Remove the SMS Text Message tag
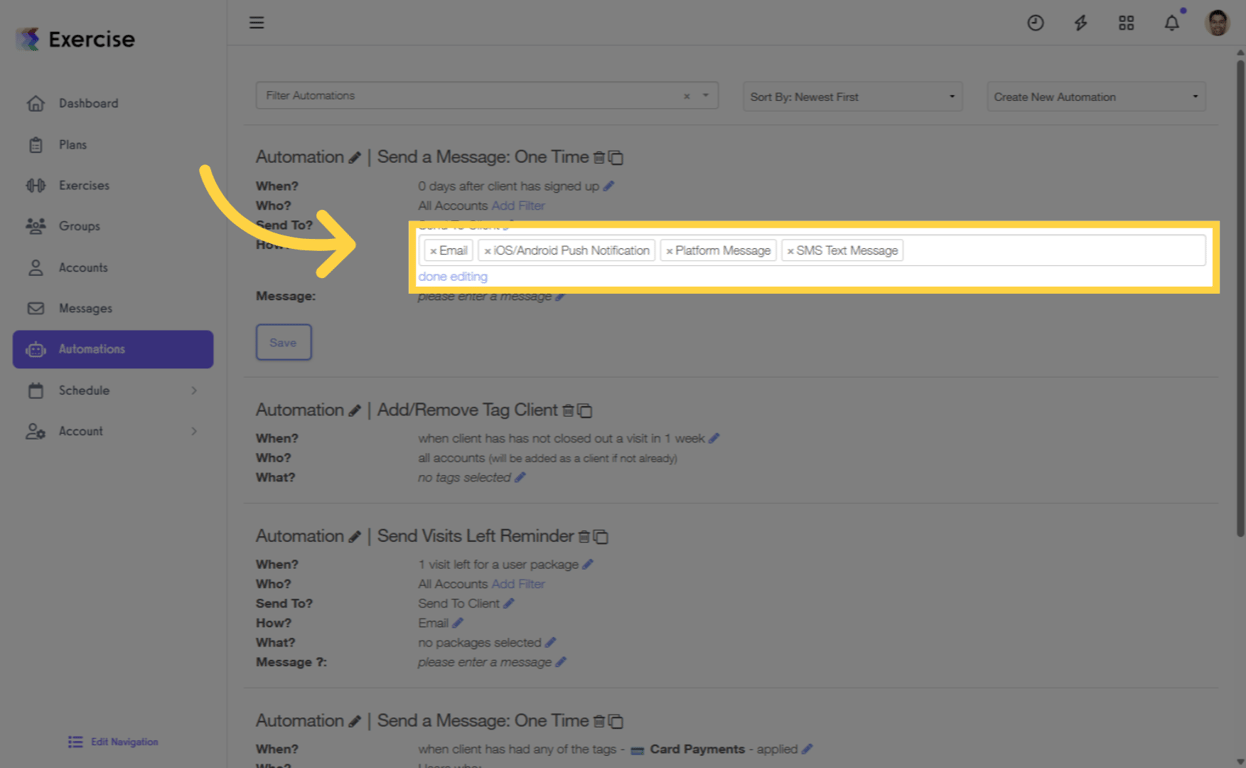The image size is (1246, 768). (790, 251)
